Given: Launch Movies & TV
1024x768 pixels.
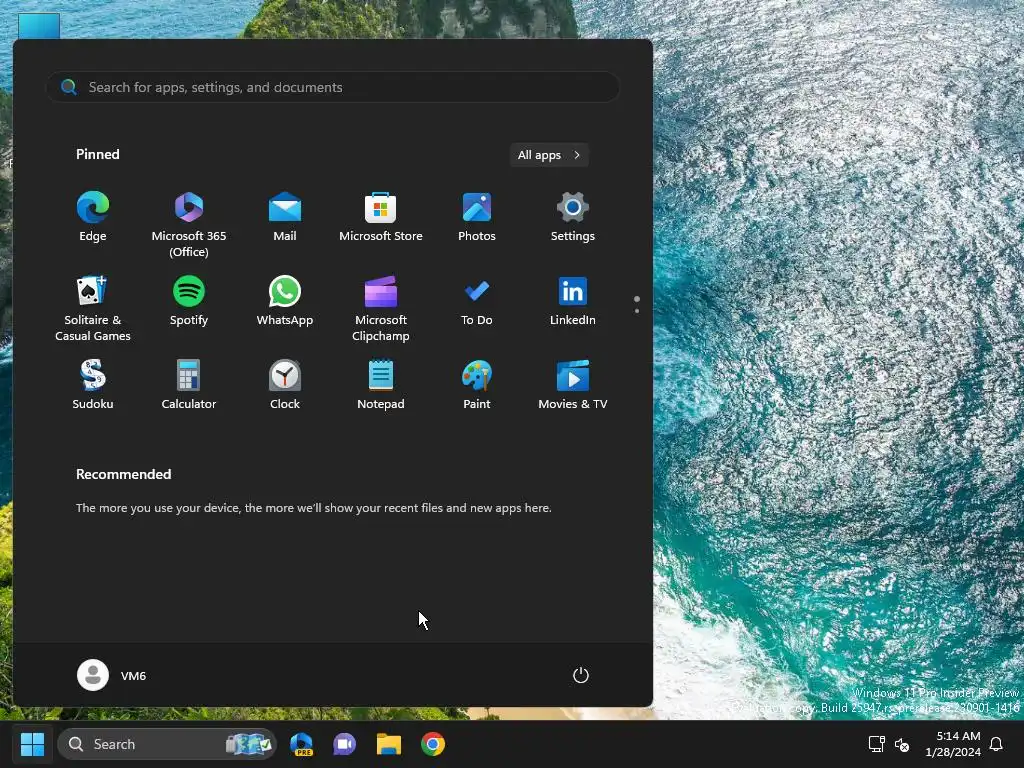Looking at the screenshot, I should tap(573, 385).
